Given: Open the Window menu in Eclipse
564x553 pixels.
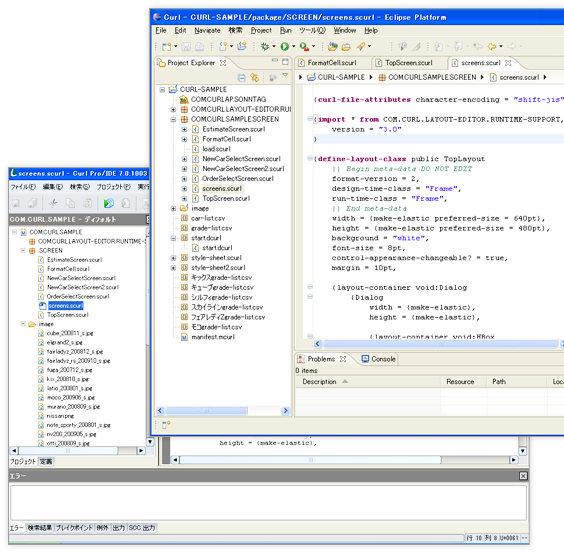Looking at the screenshot, I should coord(345,31).
